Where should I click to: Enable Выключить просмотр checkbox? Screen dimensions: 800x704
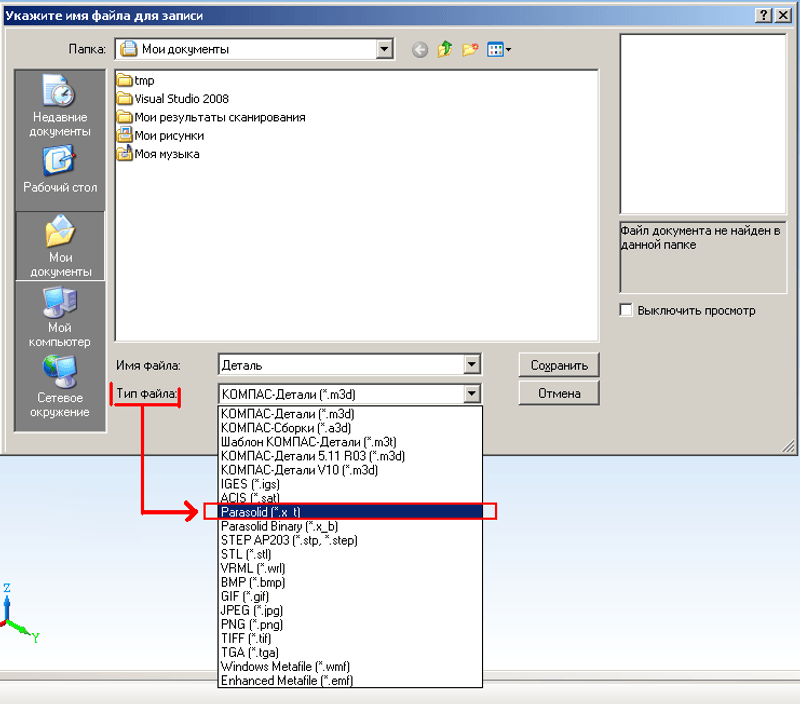[x=626, y=310]
